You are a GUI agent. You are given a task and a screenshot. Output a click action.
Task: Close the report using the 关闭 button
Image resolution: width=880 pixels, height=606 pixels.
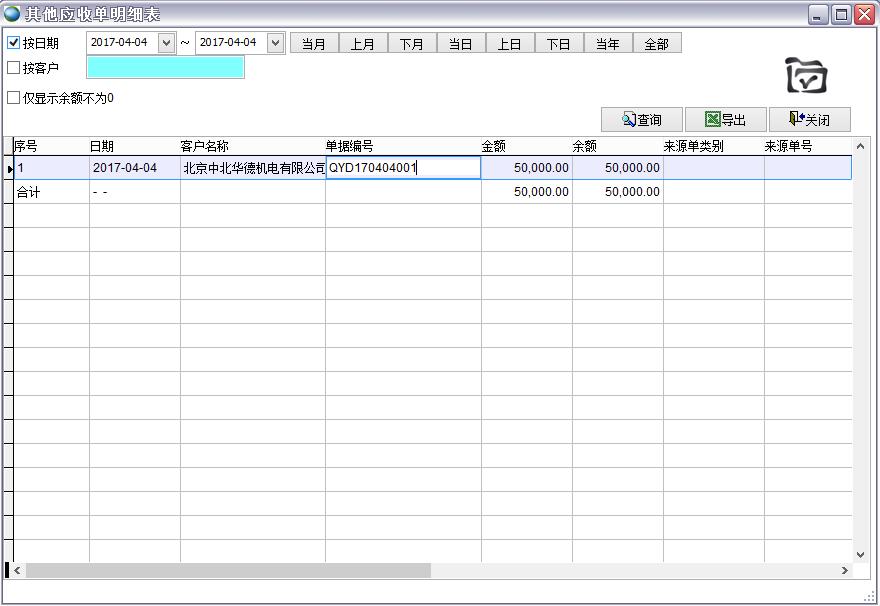809,120
